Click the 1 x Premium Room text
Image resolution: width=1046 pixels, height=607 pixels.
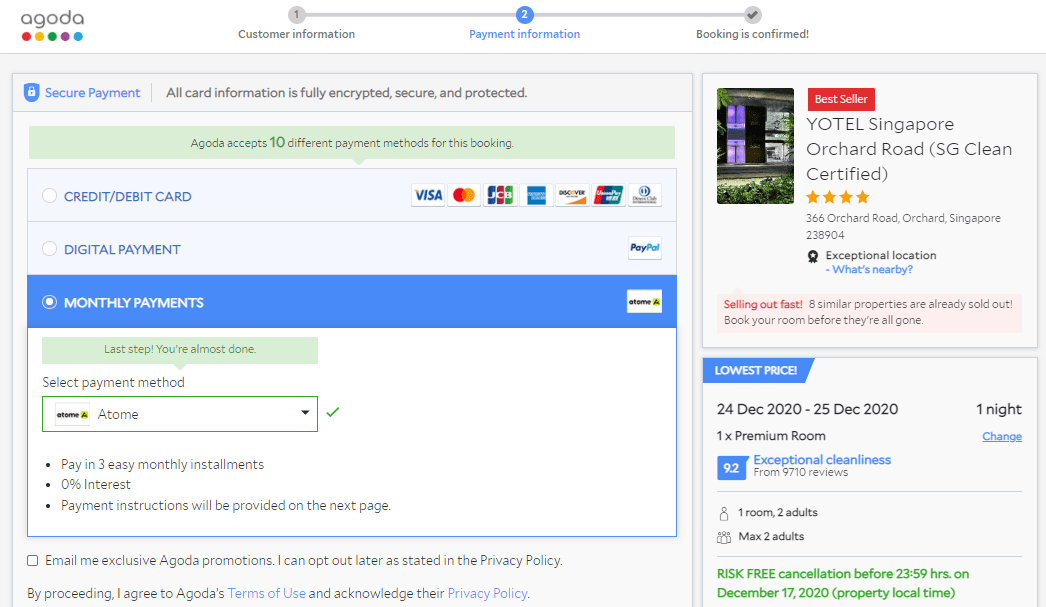(771, 436)
